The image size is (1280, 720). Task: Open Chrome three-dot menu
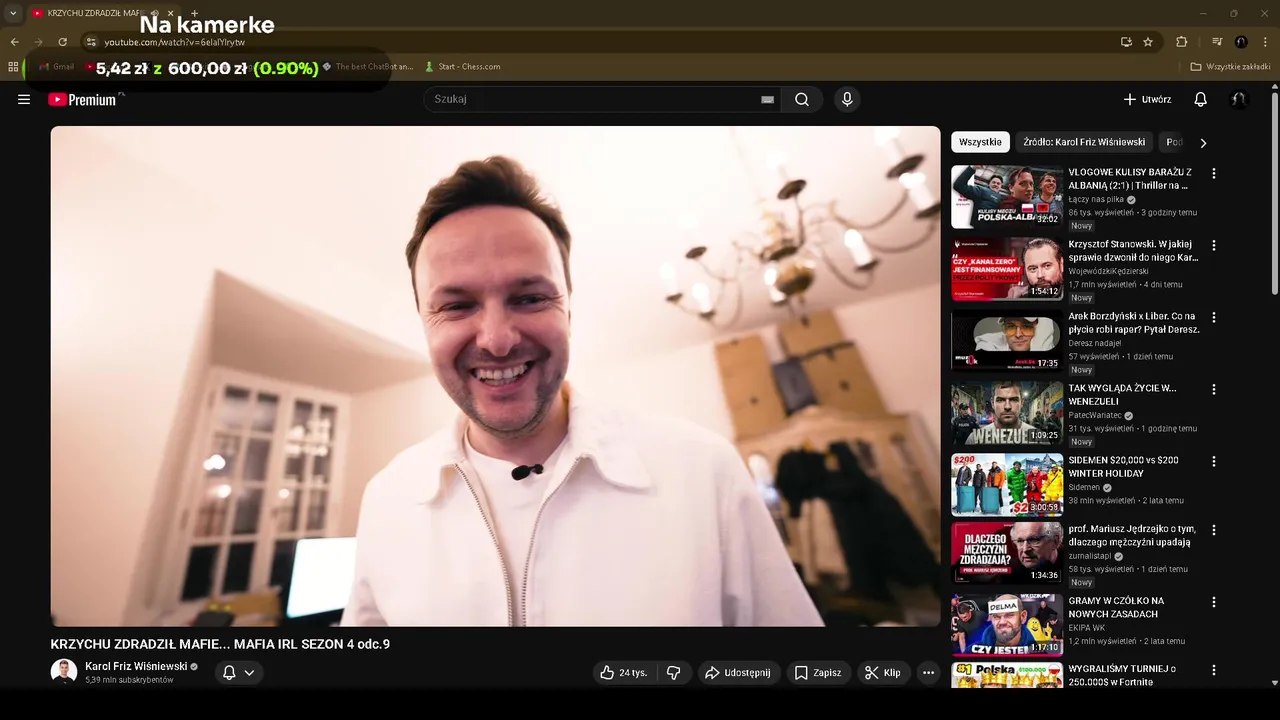(1265, 42)
